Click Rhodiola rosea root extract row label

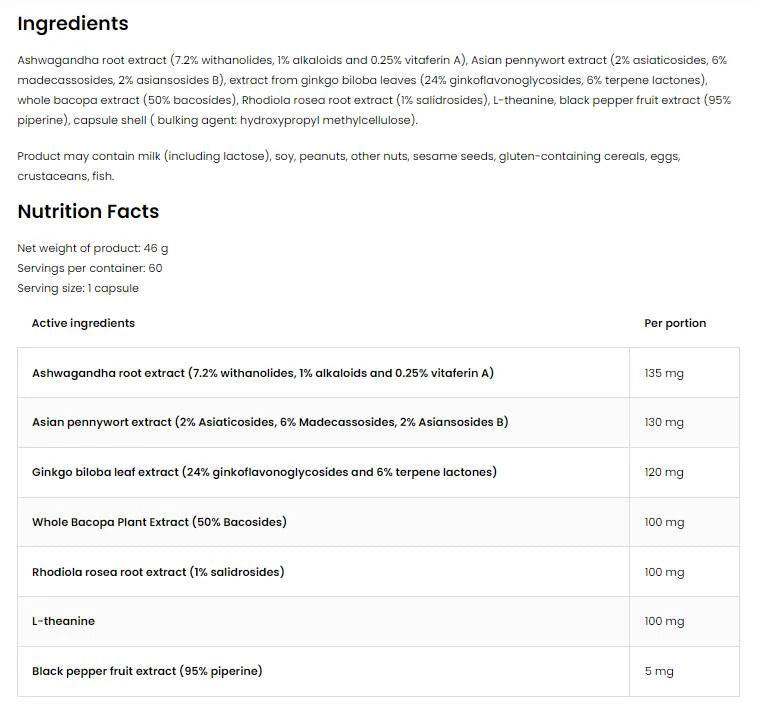tap(158, 572)
